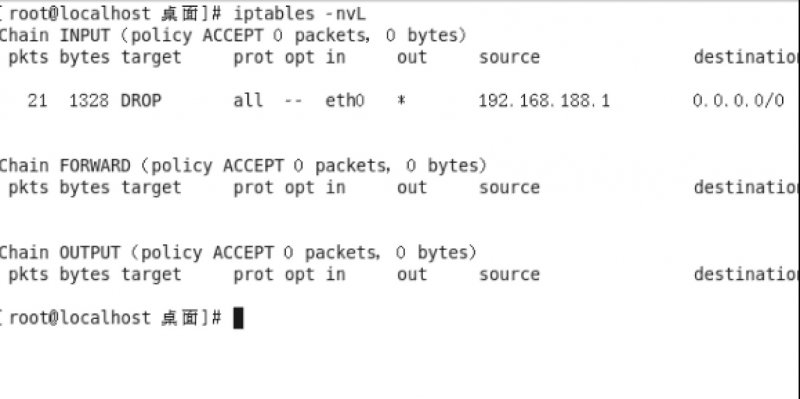Click the Chain OUTPUT header line
This screenshot has width=800, height=399.
coord(238,253)
